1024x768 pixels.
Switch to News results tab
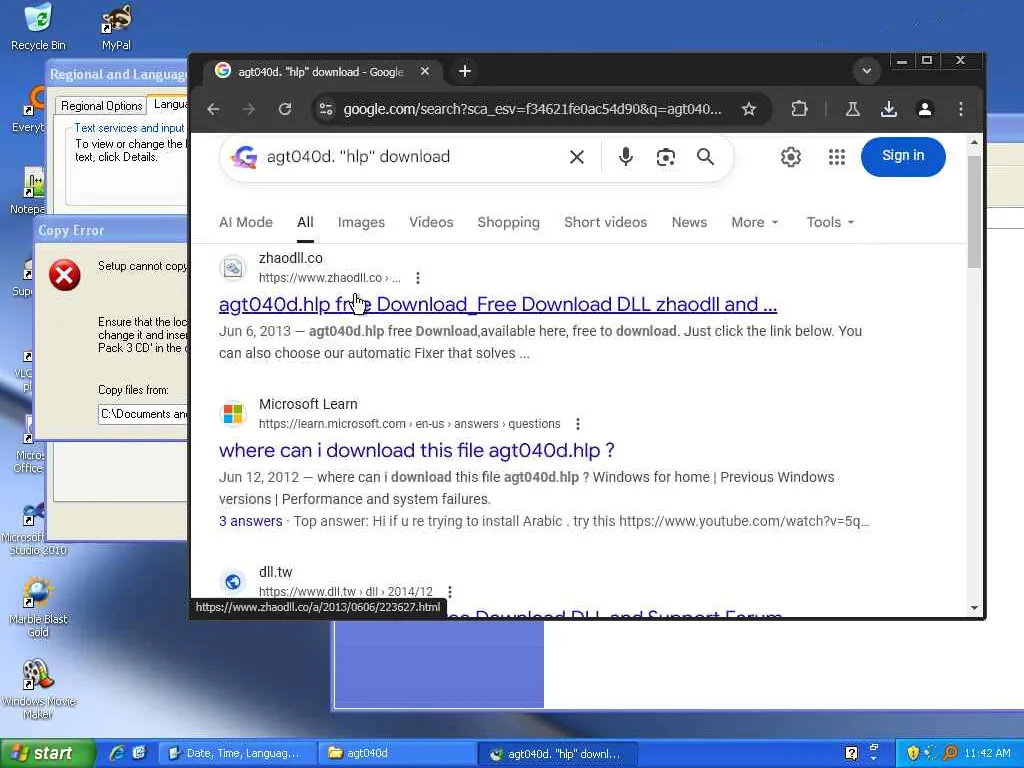click(689, 222)
